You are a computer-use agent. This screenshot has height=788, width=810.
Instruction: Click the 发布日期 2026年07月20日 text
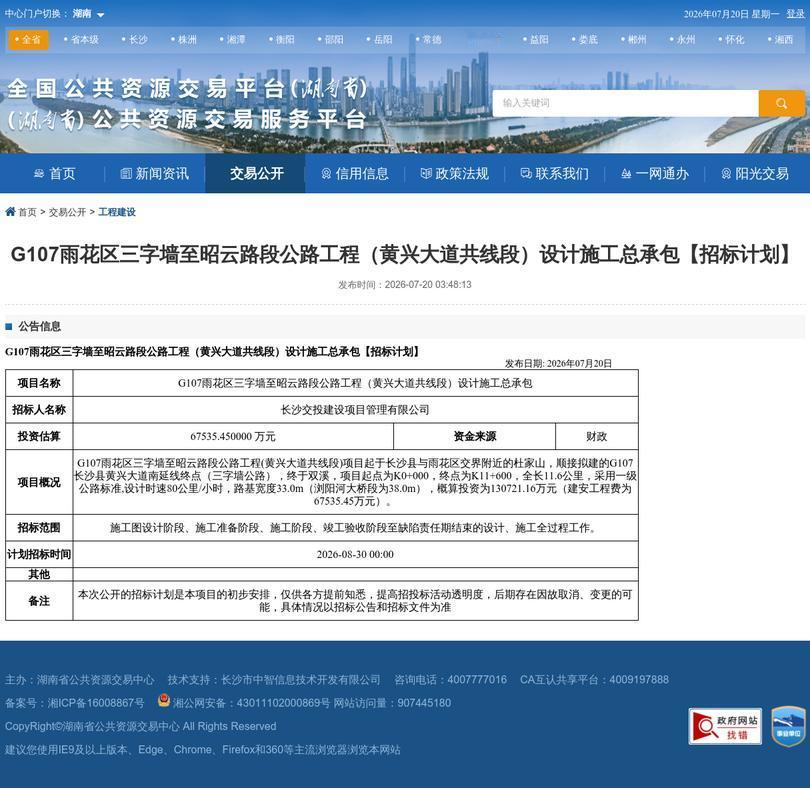point(558,363)
